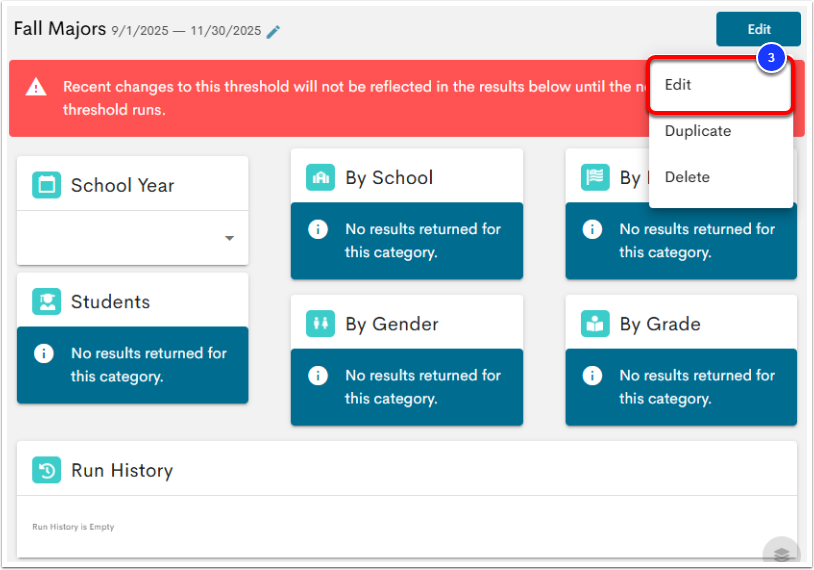814x570 pixels.
Task: Click the date range 9/1/2025 — 11/30/2025
Action: pyautogui.click(x=186, y=31)
